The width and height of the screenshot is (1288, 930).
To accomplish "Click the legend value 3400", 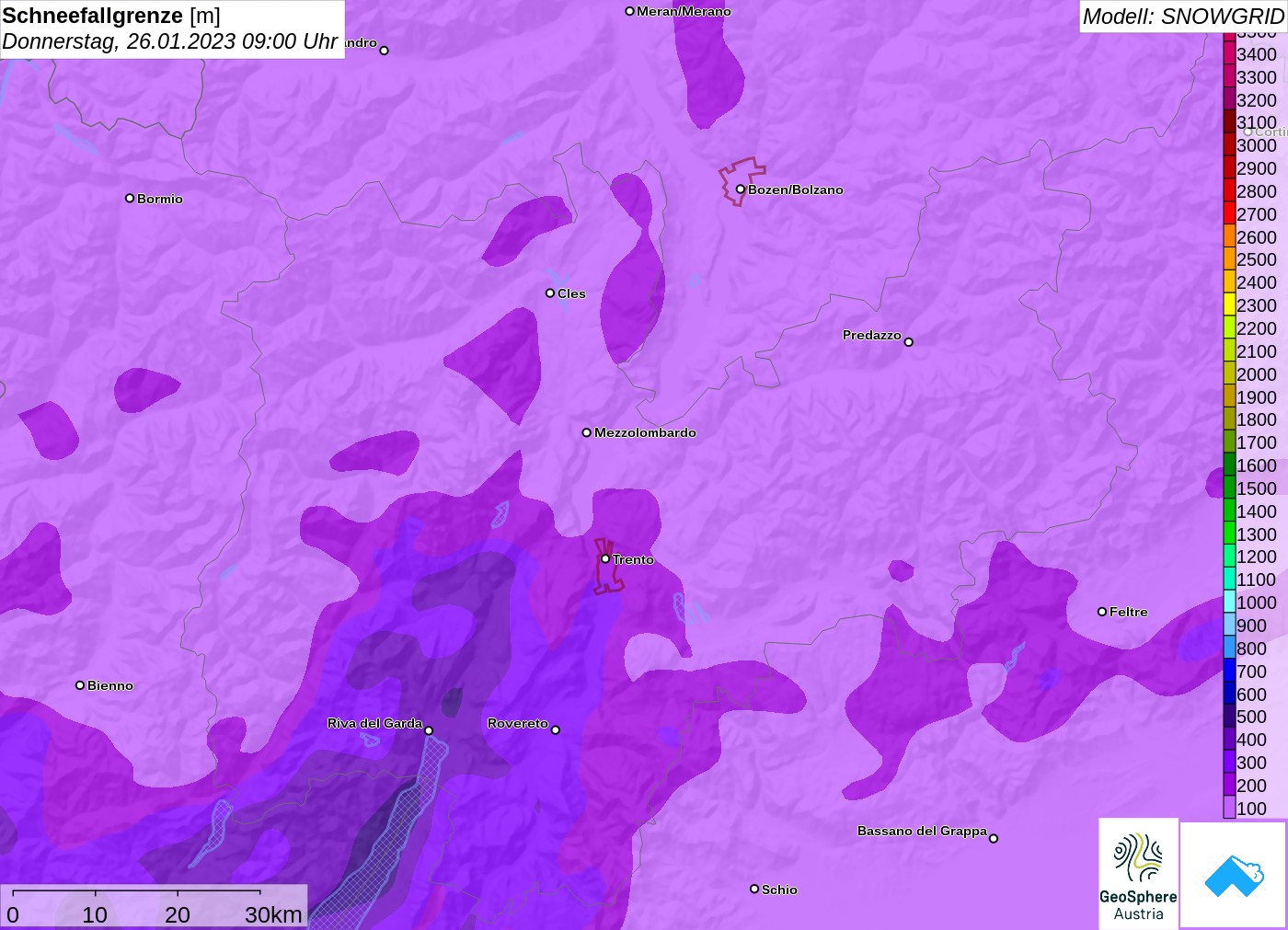I will pos(1257,54).
